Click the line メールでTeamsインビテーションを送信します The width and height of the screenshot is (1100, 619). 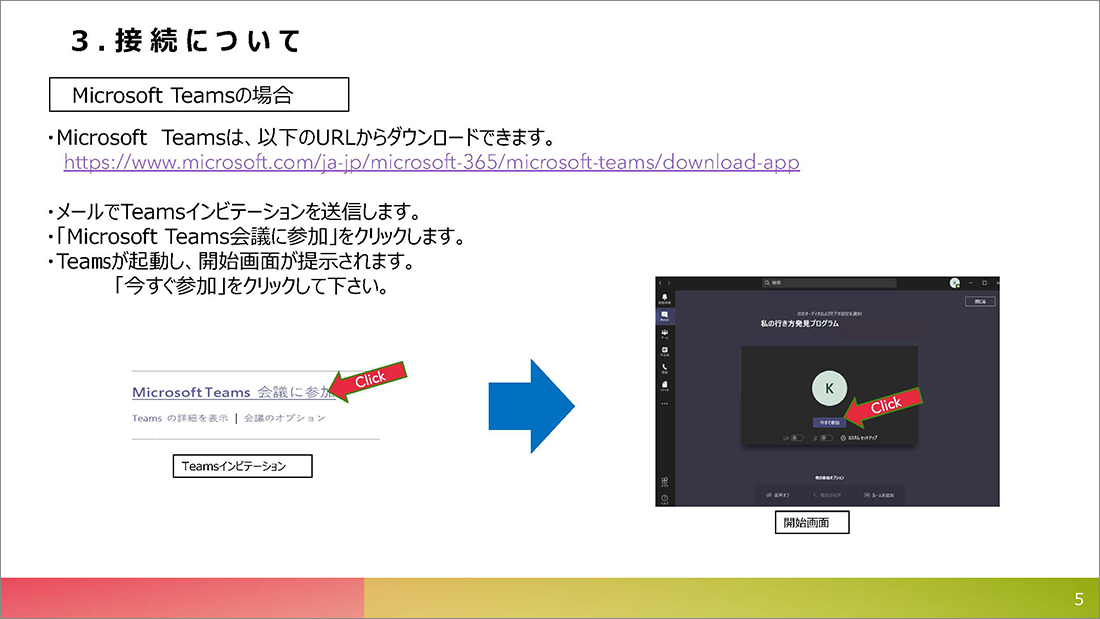(234, 211)
